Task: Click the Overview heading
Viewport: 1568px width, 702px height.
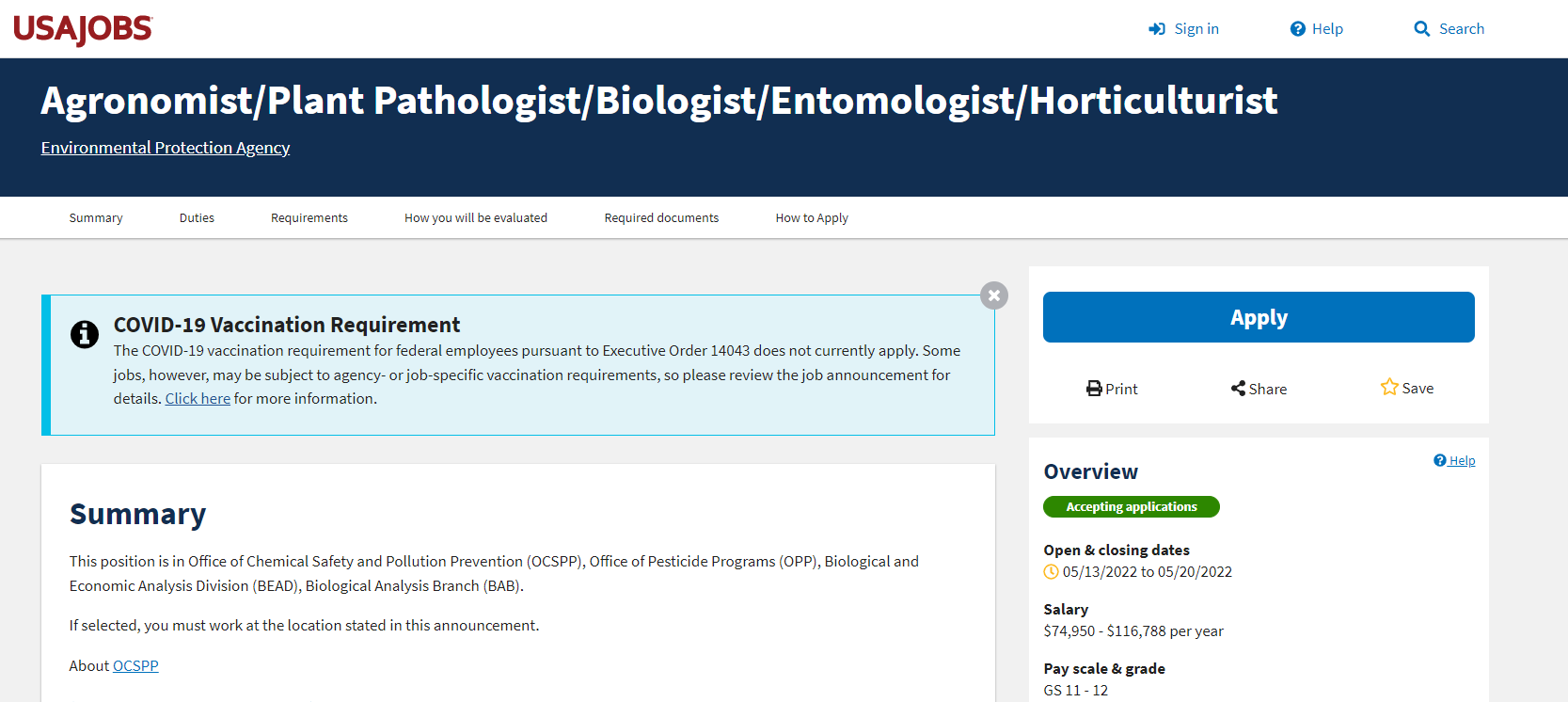Action: tap(1091, 471)
